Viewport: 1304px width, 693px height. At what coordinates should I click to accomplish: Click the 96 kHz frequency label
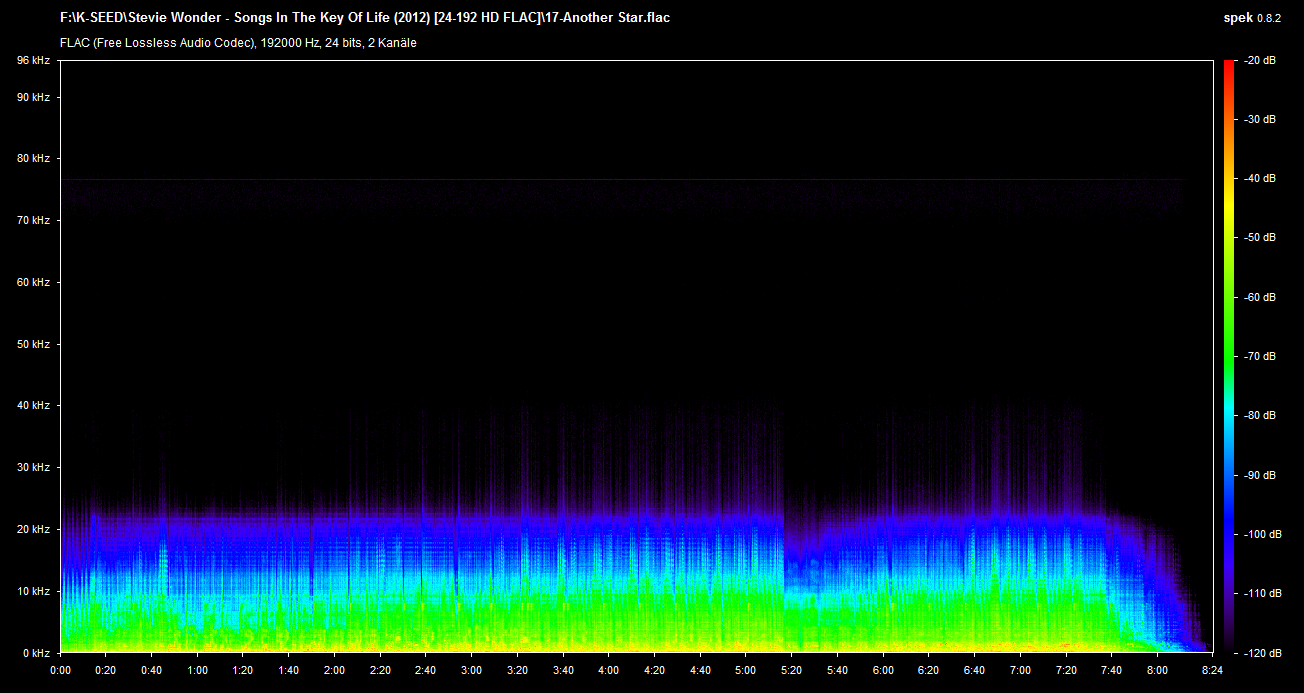pos(33,61)
